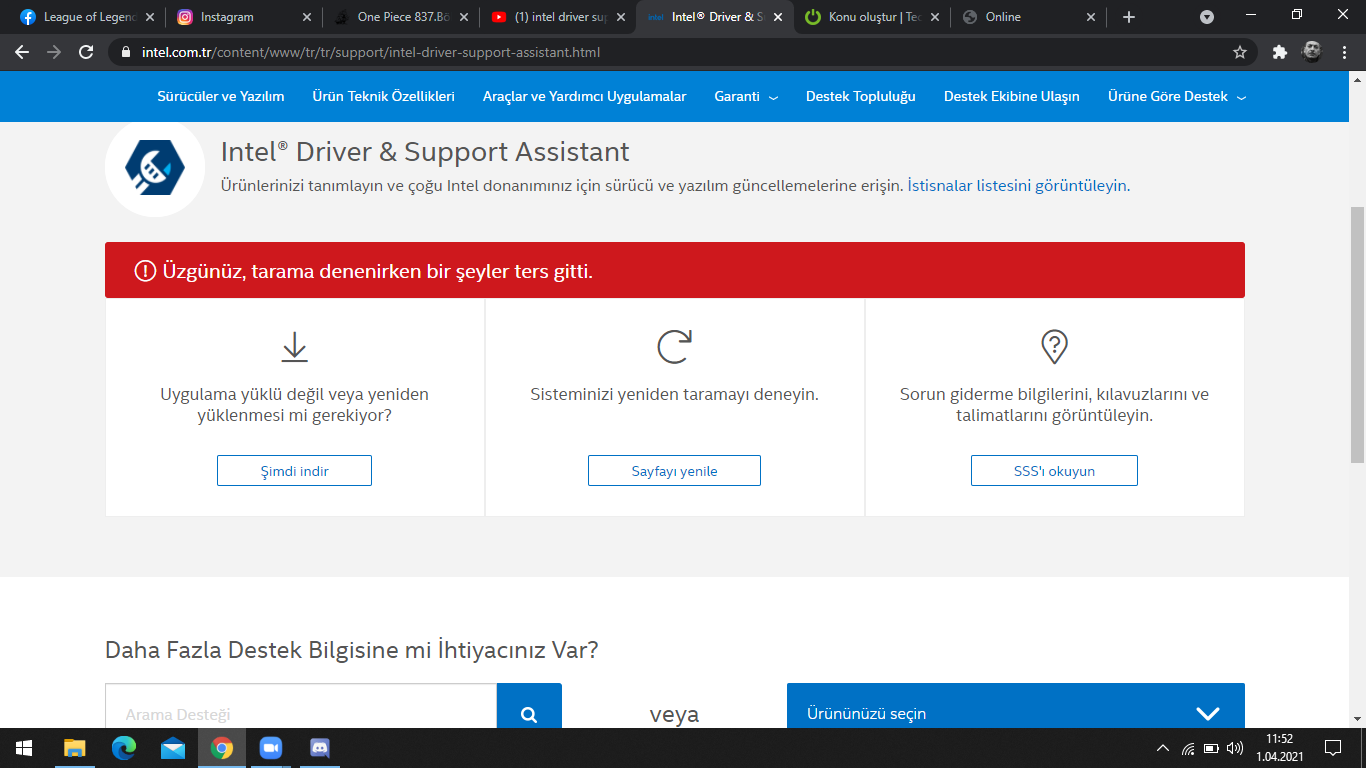Screen dimensions: 1366x768
Task: Launch Microsoft Edge from the taskbar
Action: pos(124,748)
